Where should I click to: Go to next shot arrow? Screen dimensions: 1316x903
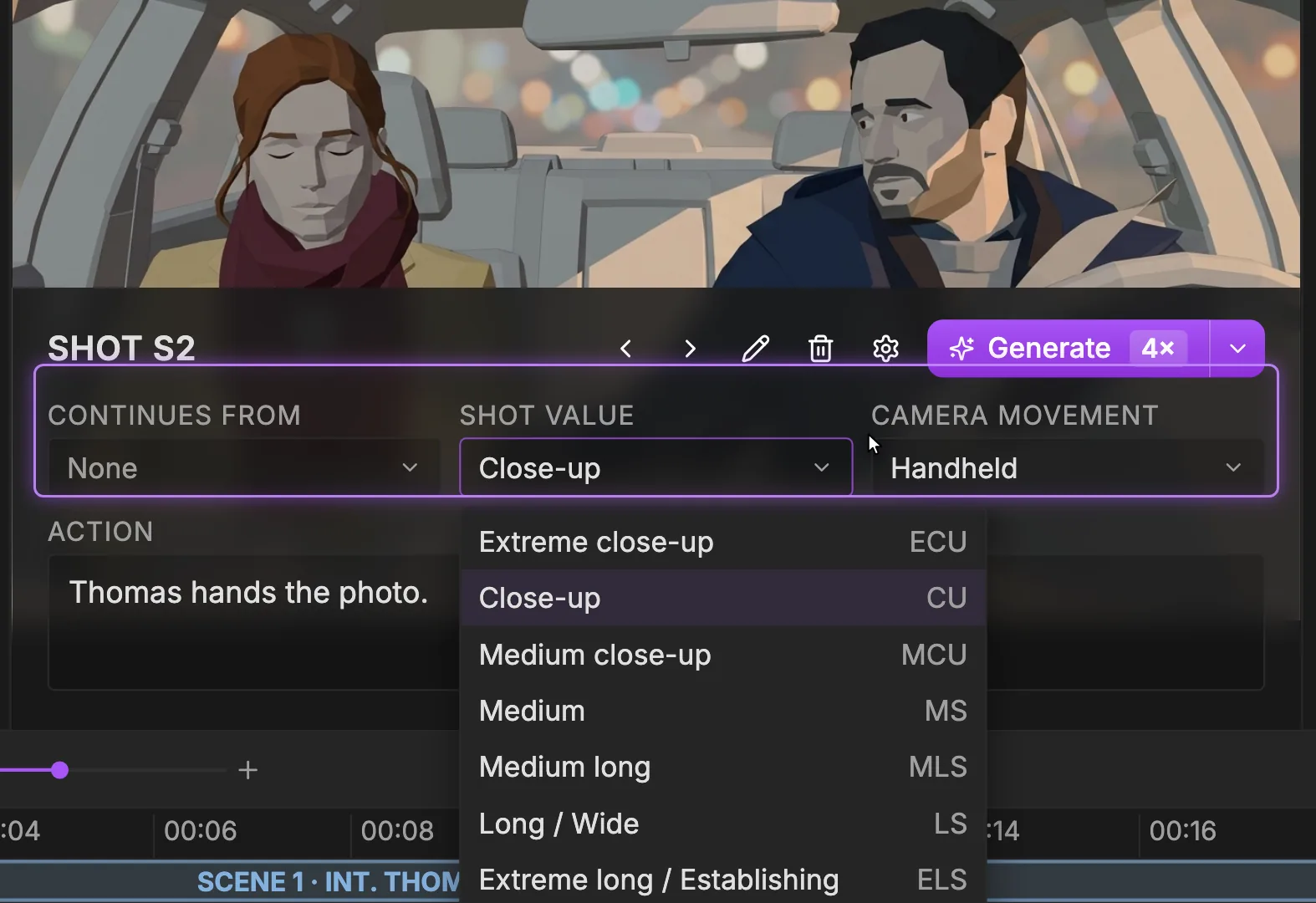[690, 349]
